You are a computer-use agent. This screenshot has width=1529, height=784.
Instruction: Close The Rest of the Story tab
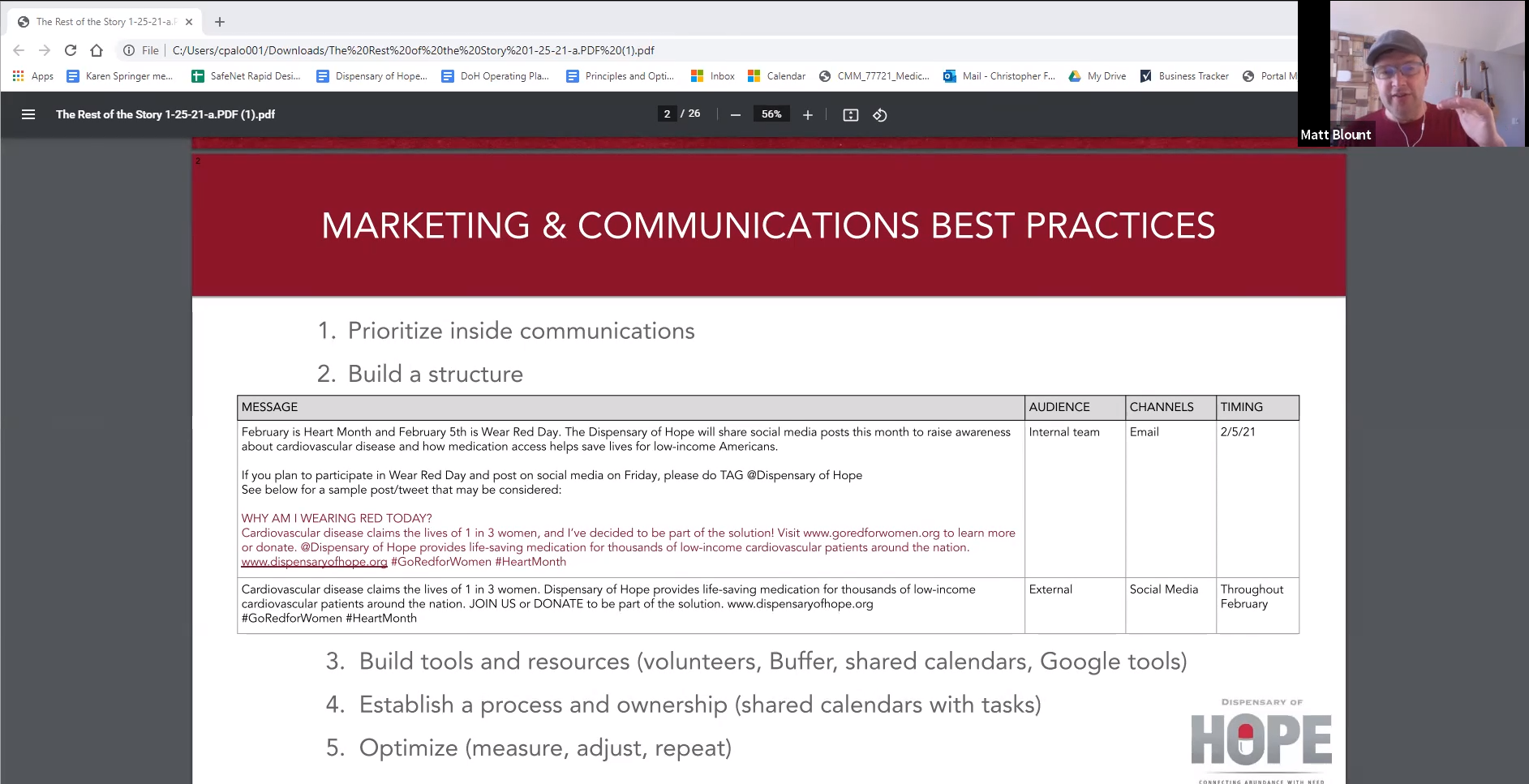point(189,22)
